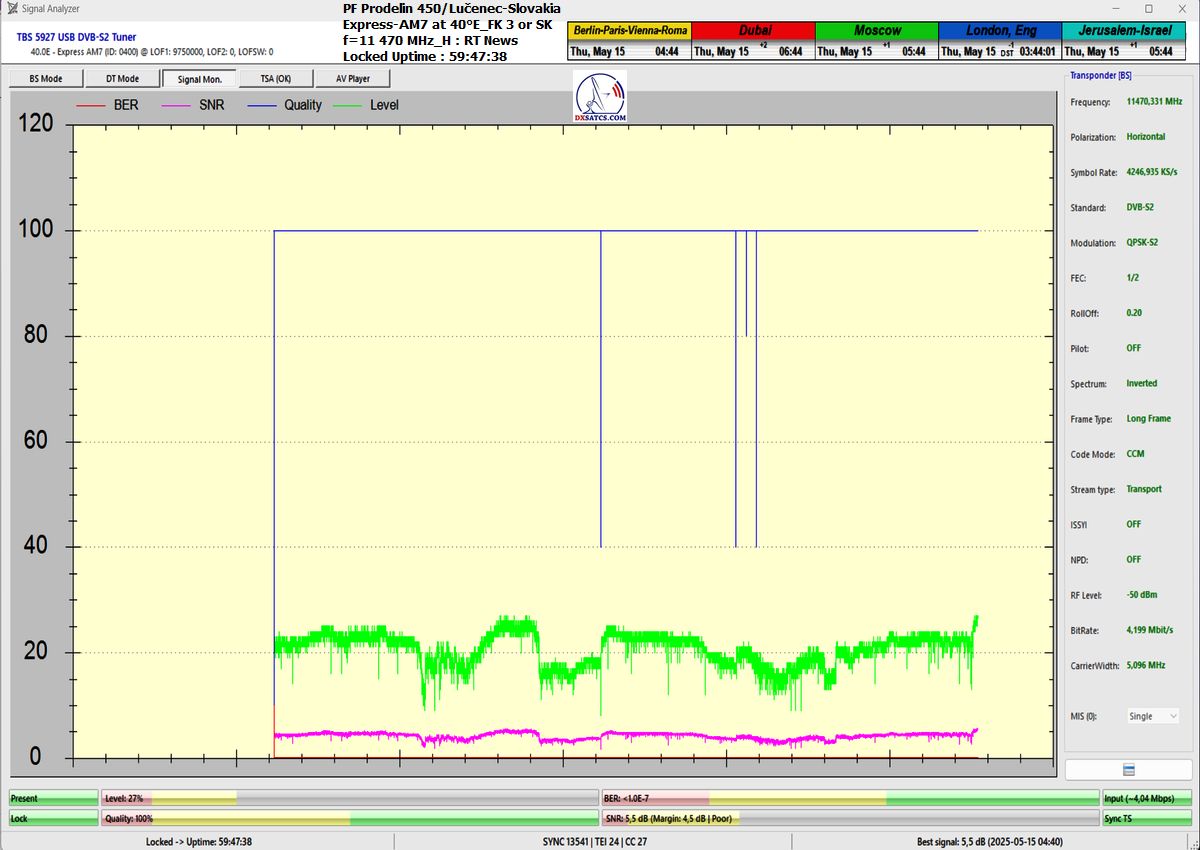Open the AV Player tab
This screenshot has width=1200, height=850.
click(x=352, y=79)
